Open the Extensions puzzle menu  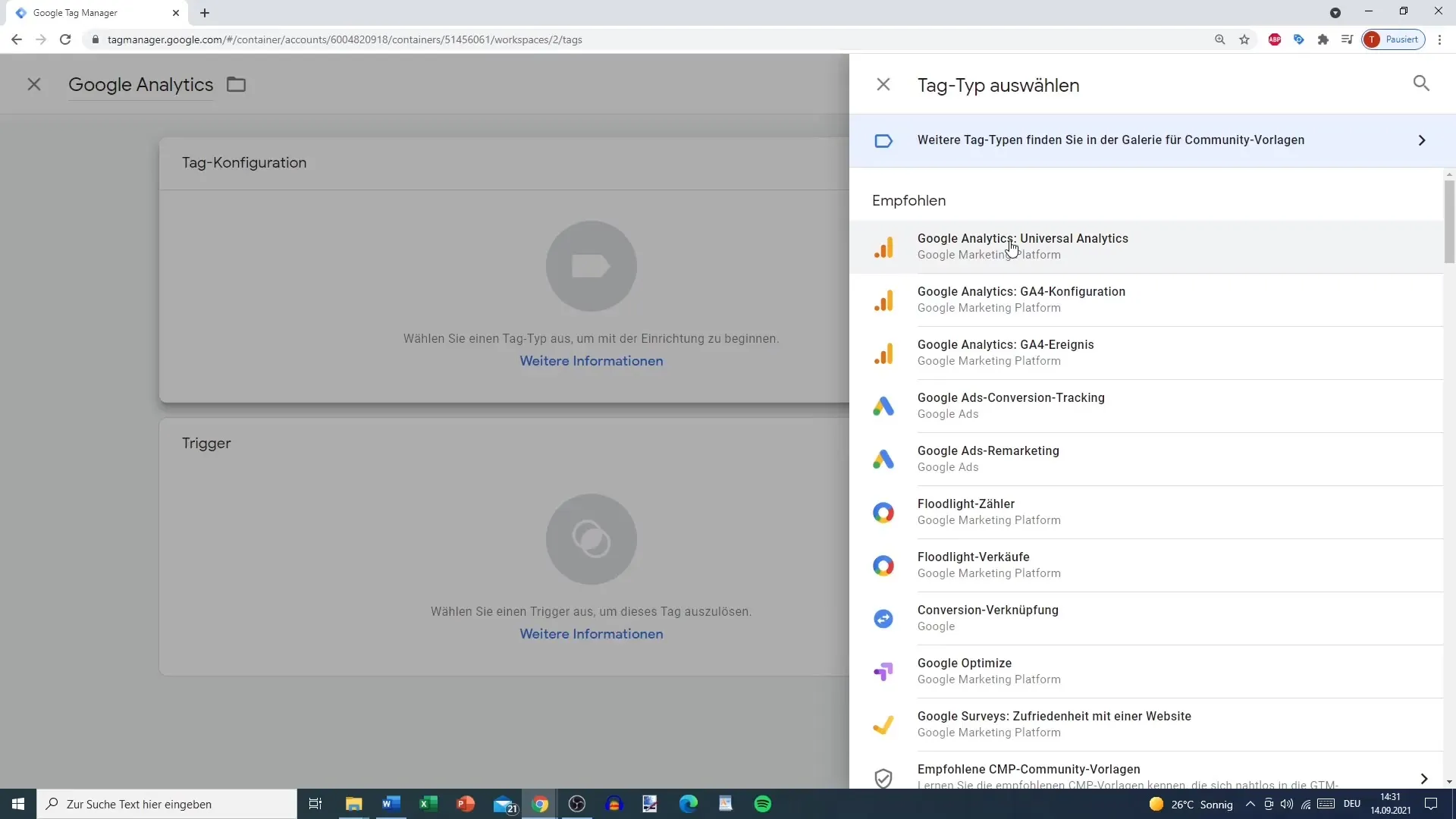(x=1323, y=39)
